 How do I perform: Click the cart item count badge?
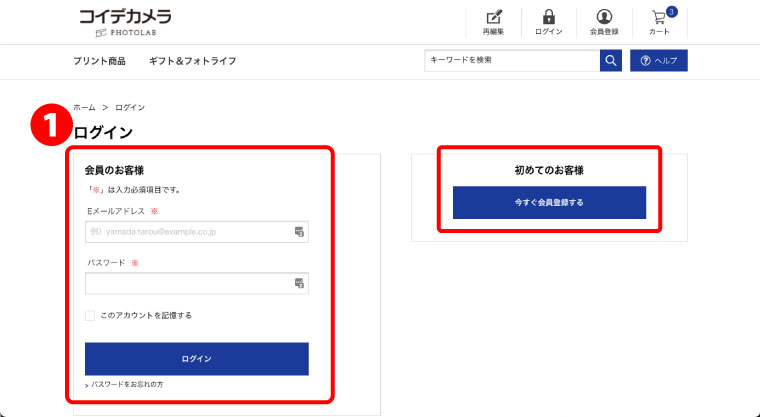tap(672, 11)
